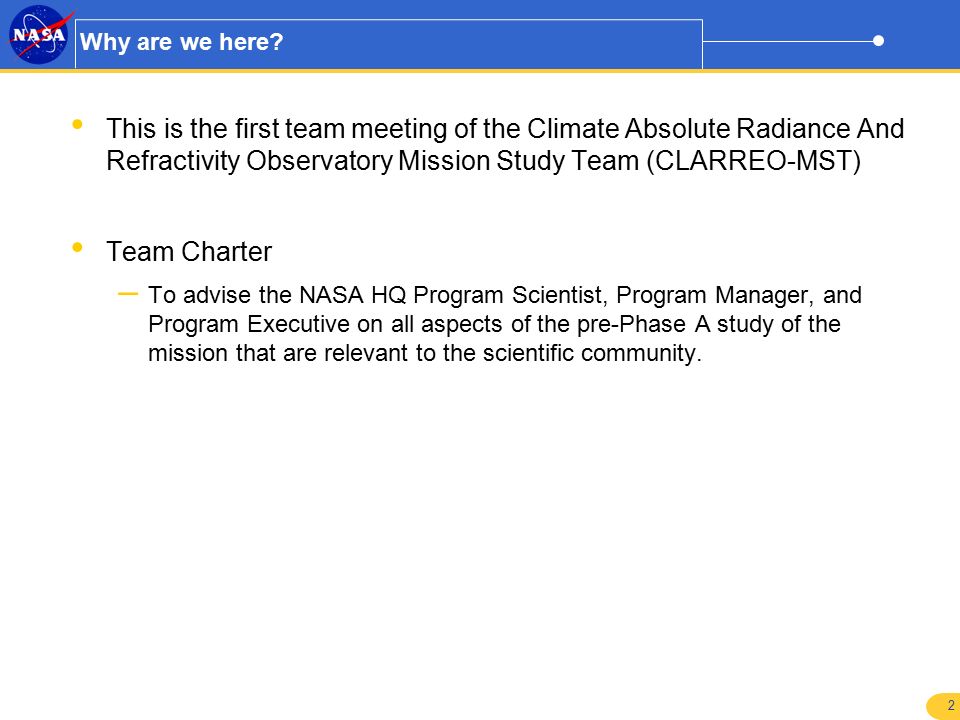This screenshot has width=960, height=720.
Task: Click the words 'Climate Absolute Radiance And'
Action: pos(716,129)
